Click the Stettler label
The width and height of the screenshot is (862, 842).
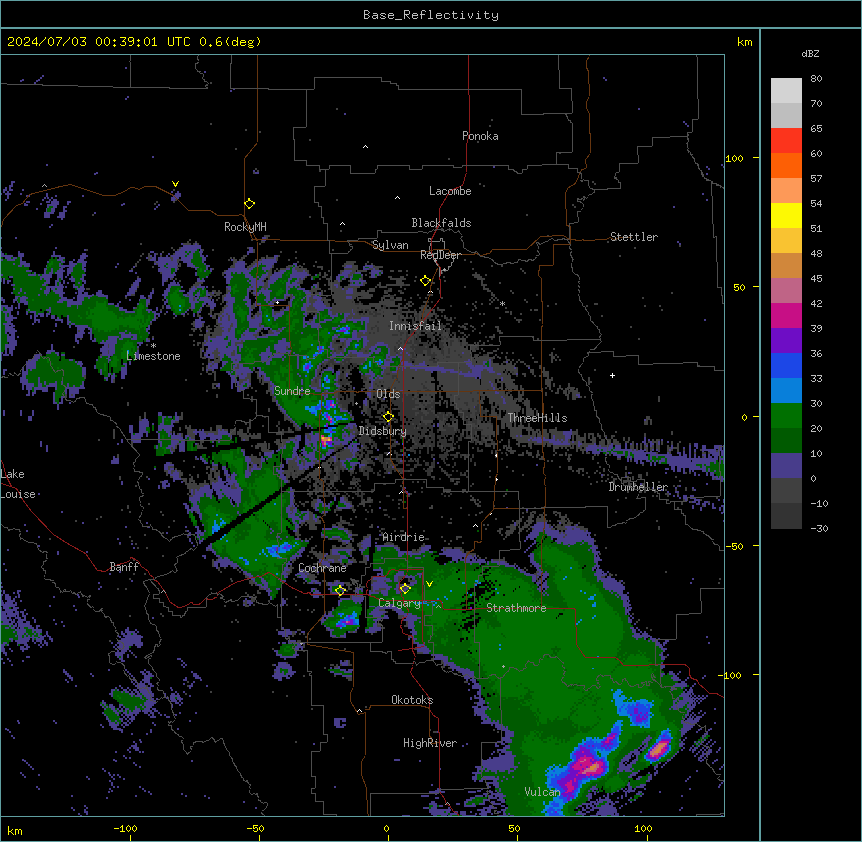pos(634,237)
